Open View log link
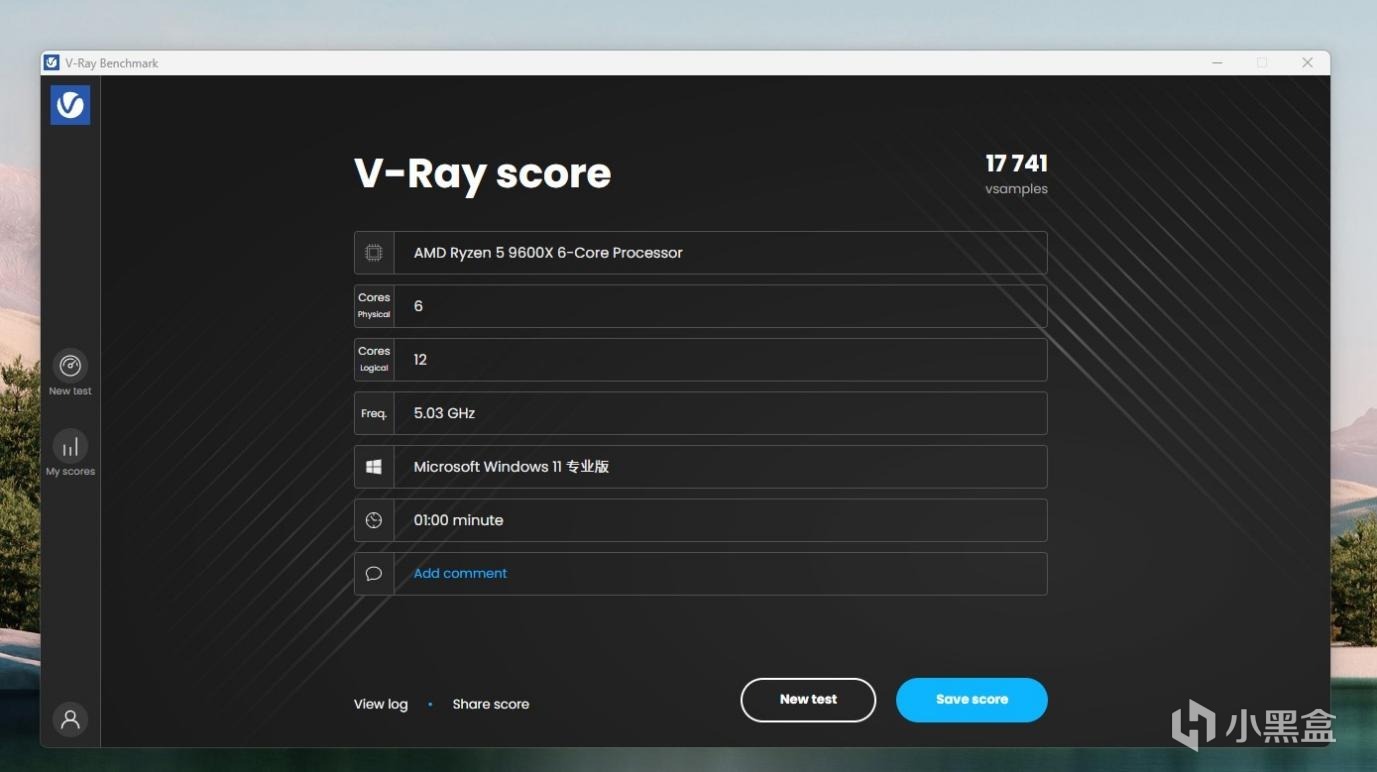Screen dimensions: 1377x772 [x=381, y=704]
